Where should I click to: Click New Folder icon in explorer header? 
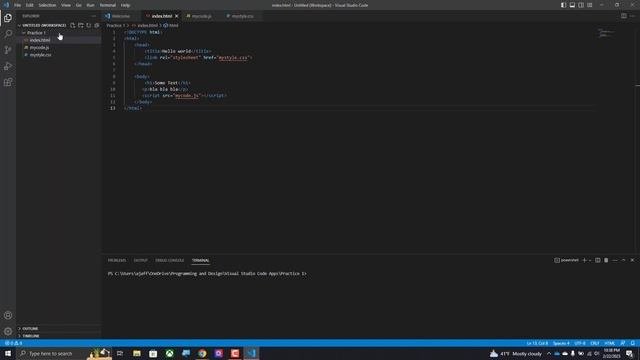pos(81,25)
